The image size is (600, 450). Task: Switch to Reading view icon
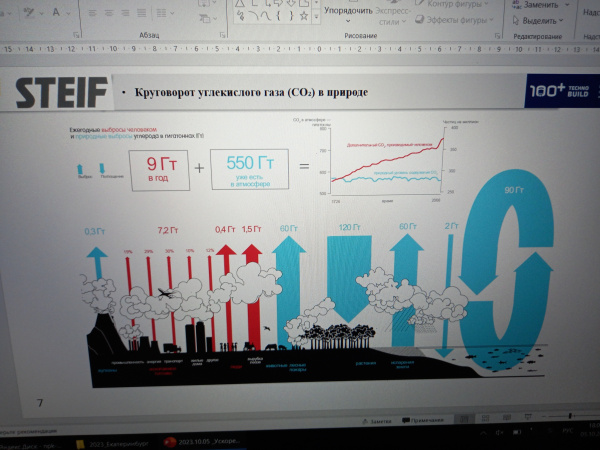[507, 417]
